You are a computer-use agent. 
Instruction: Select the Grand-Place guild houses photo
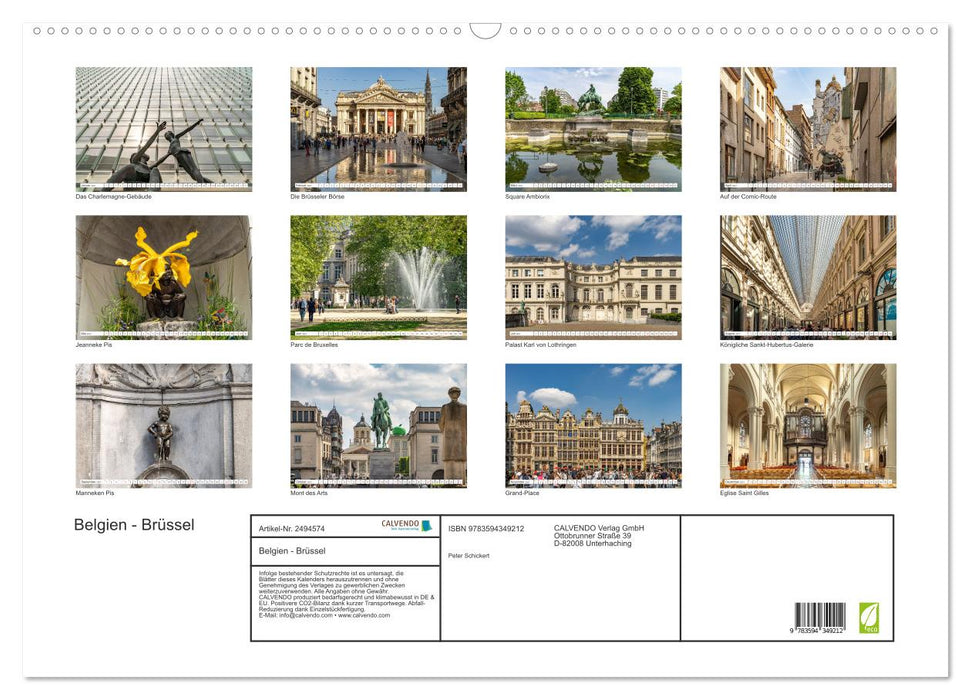(593, 426)
